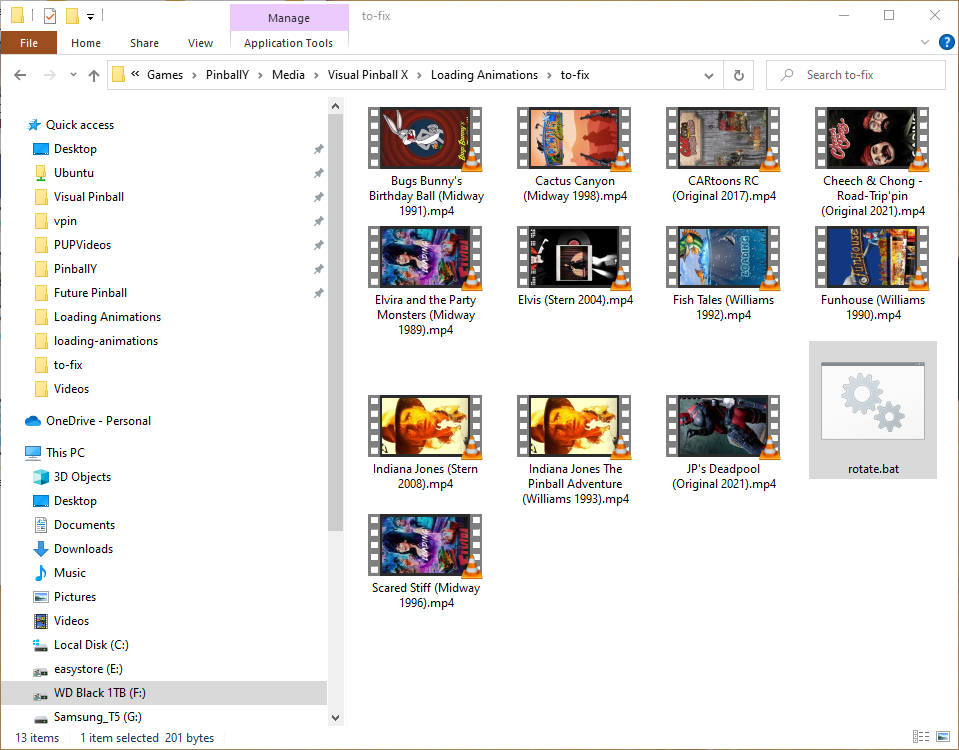Open Samsung_T5 (G:) drive
This screenshot has width=959, height=750.
tap(97, 717)
